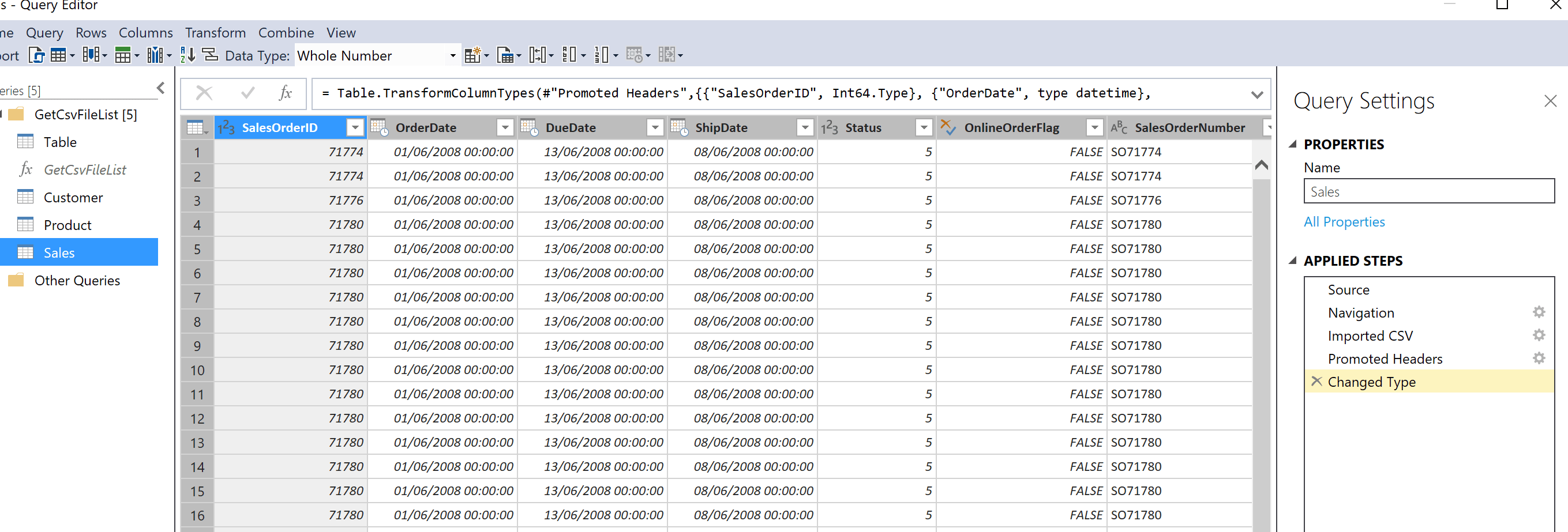This screenshot has width=1568, height=532.
Task: Open the gear settings for Navigation step
Action: [1539, 312]
